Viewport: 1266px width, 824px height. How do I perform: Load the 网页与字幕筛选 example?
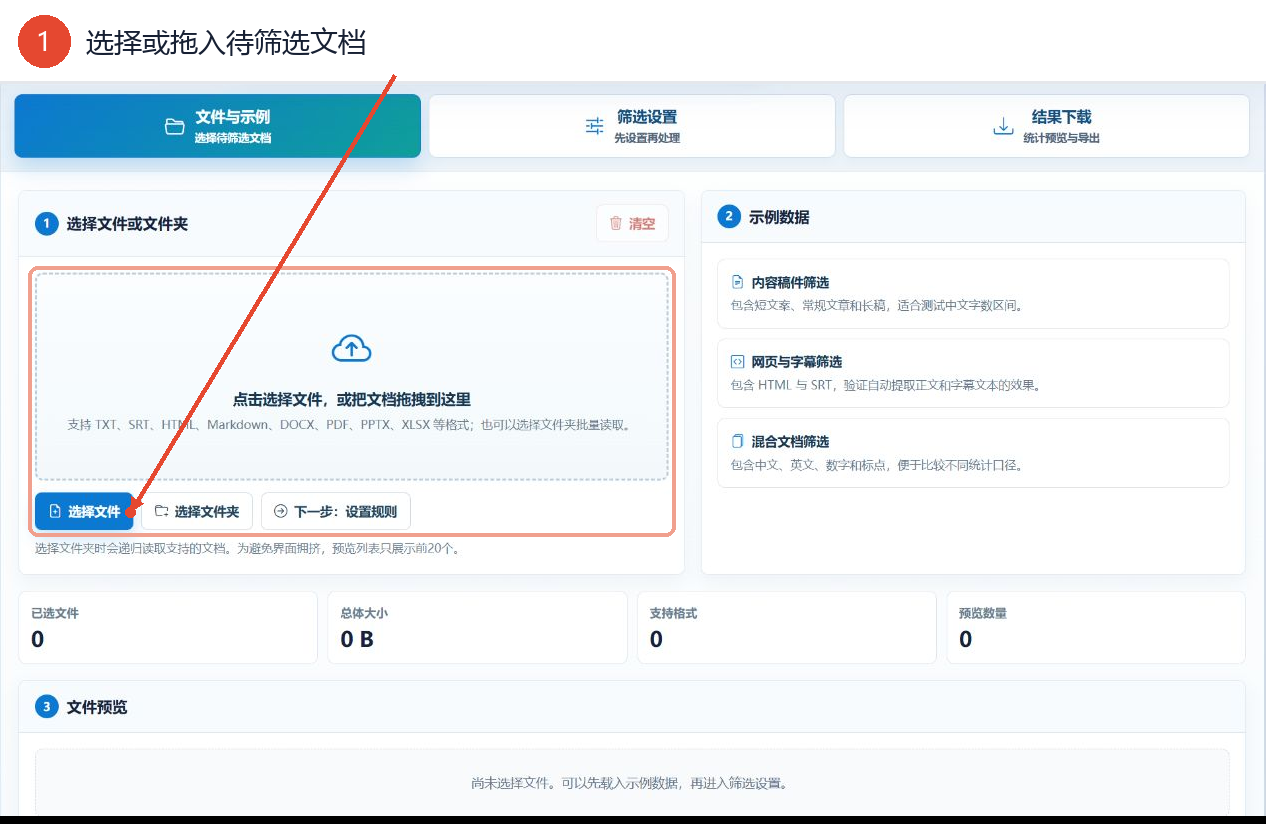point(973,373)
